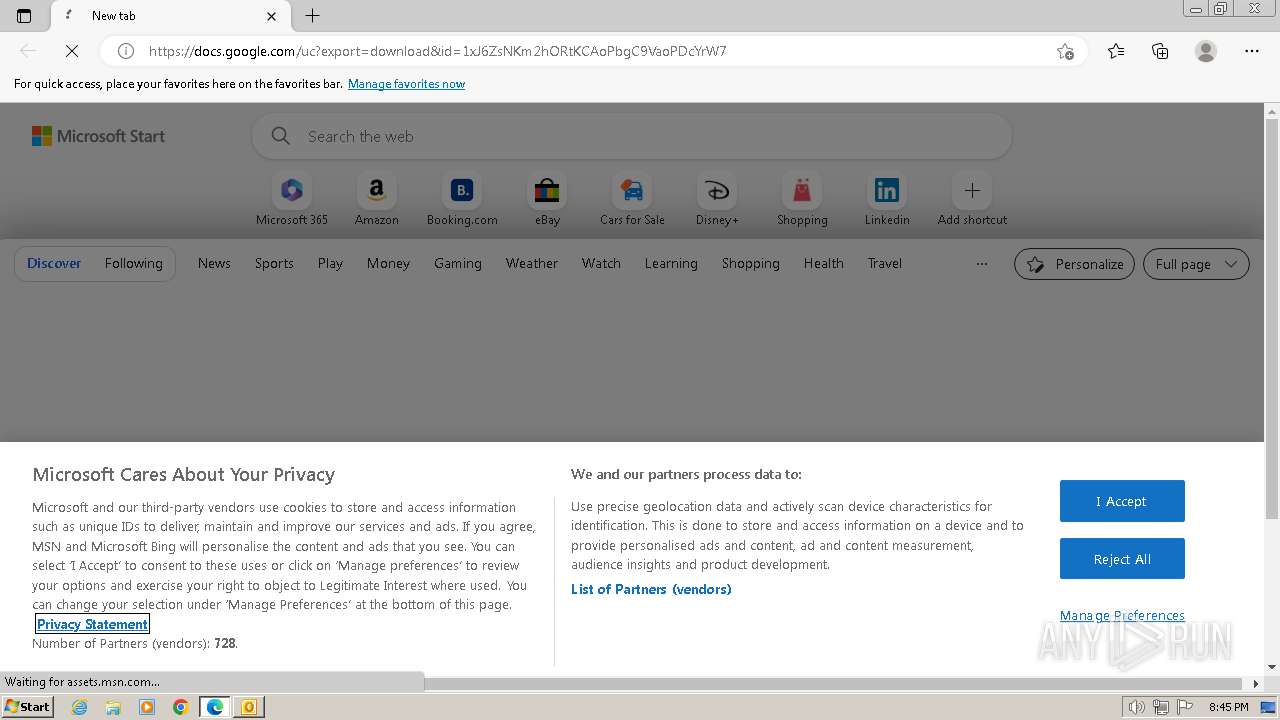Open List of Partners (vendors)
1280x720 pixels.
tap(651, 589)
